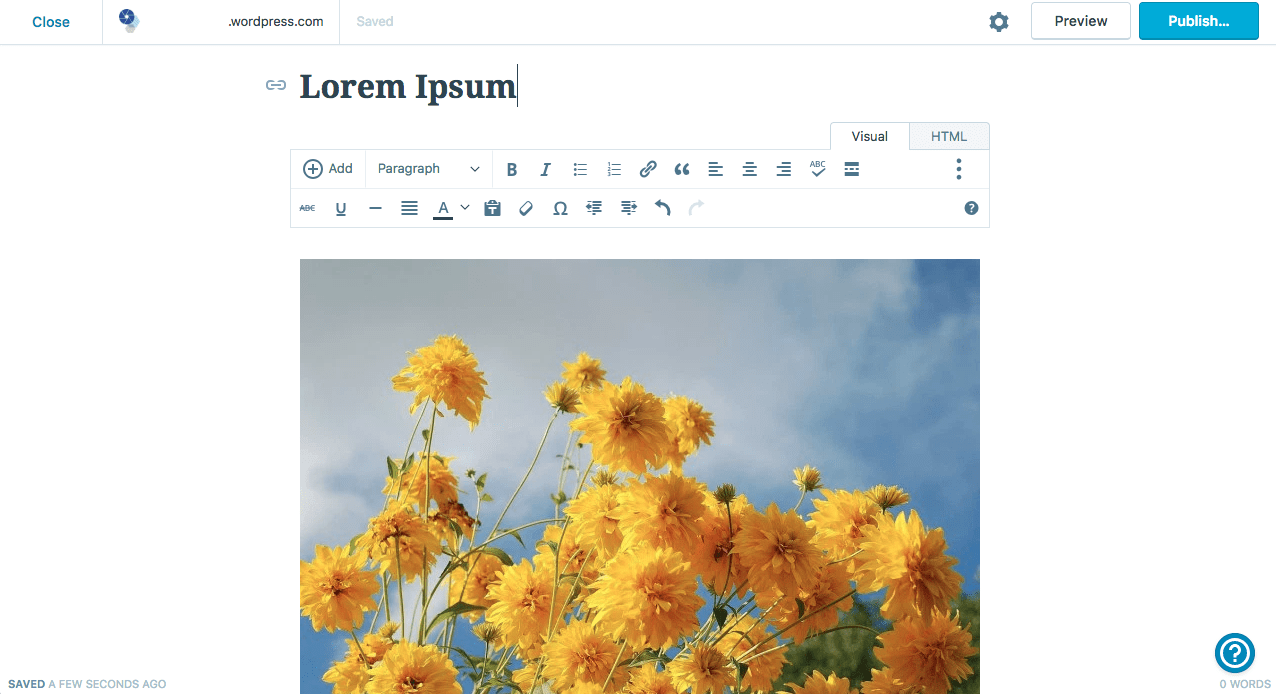Click the Preview button
The image size is (1276, 694).
click(1081, 21)
